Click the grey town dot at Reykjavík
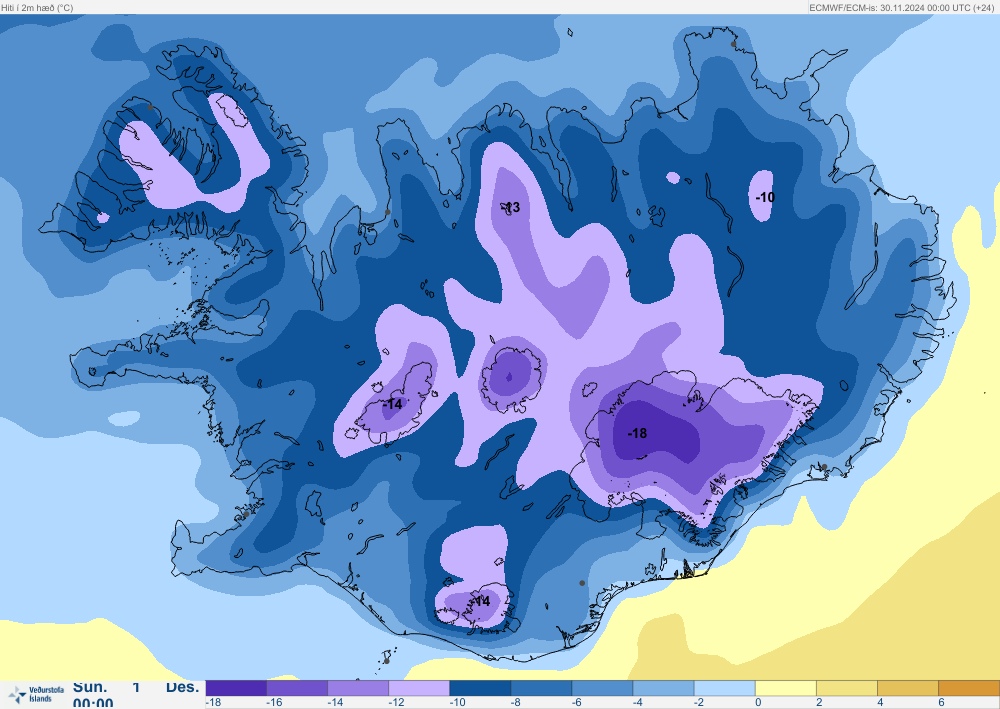 coord(246,514)
